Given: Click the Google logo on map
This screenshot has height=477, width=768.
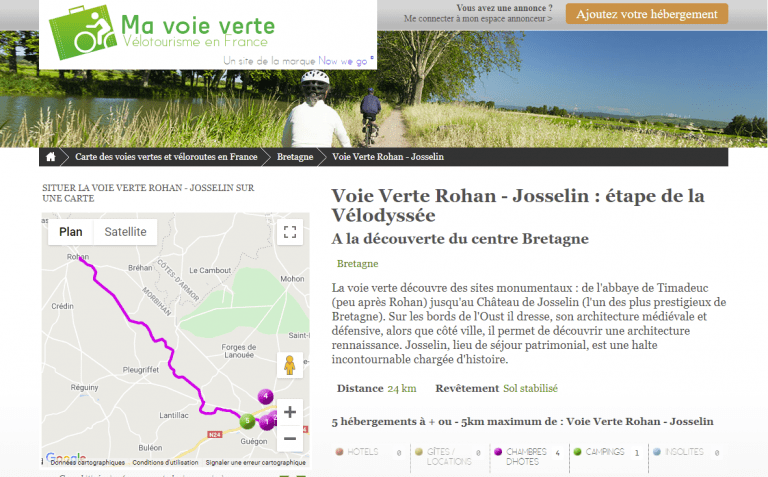Looking at the screenshot, I should pos(66,457).
